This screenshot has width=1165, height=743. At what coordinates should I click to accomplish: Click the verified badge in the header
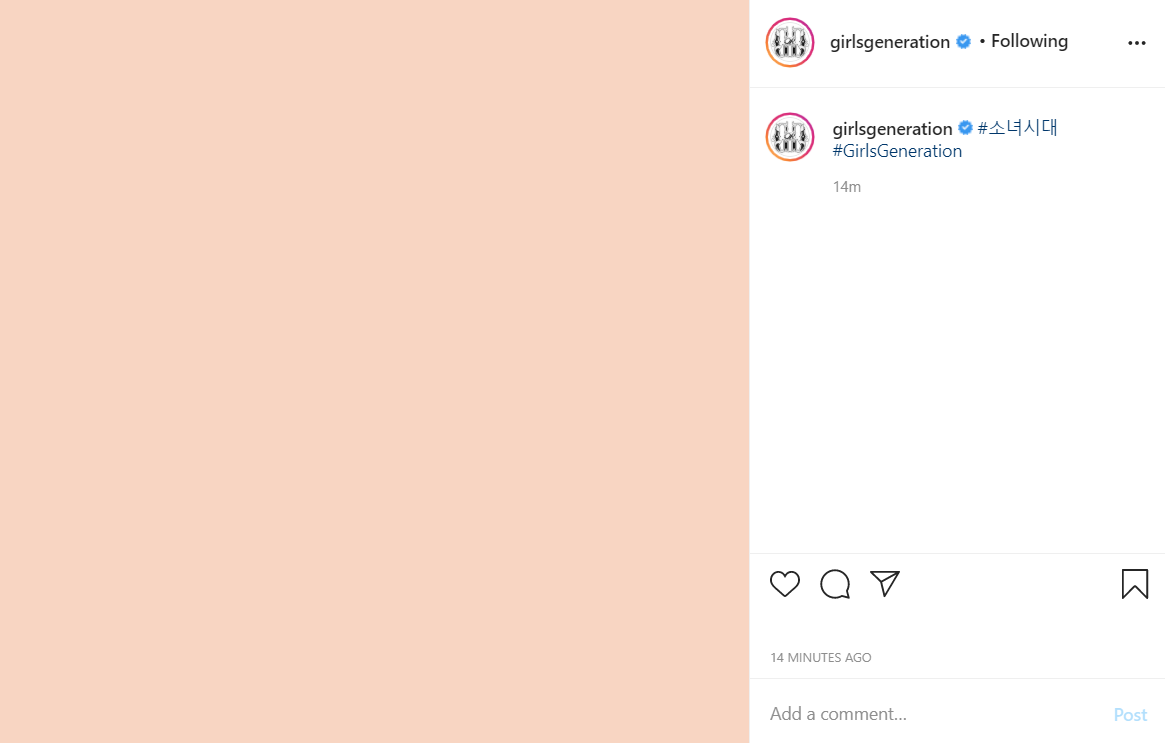(964, 42)
